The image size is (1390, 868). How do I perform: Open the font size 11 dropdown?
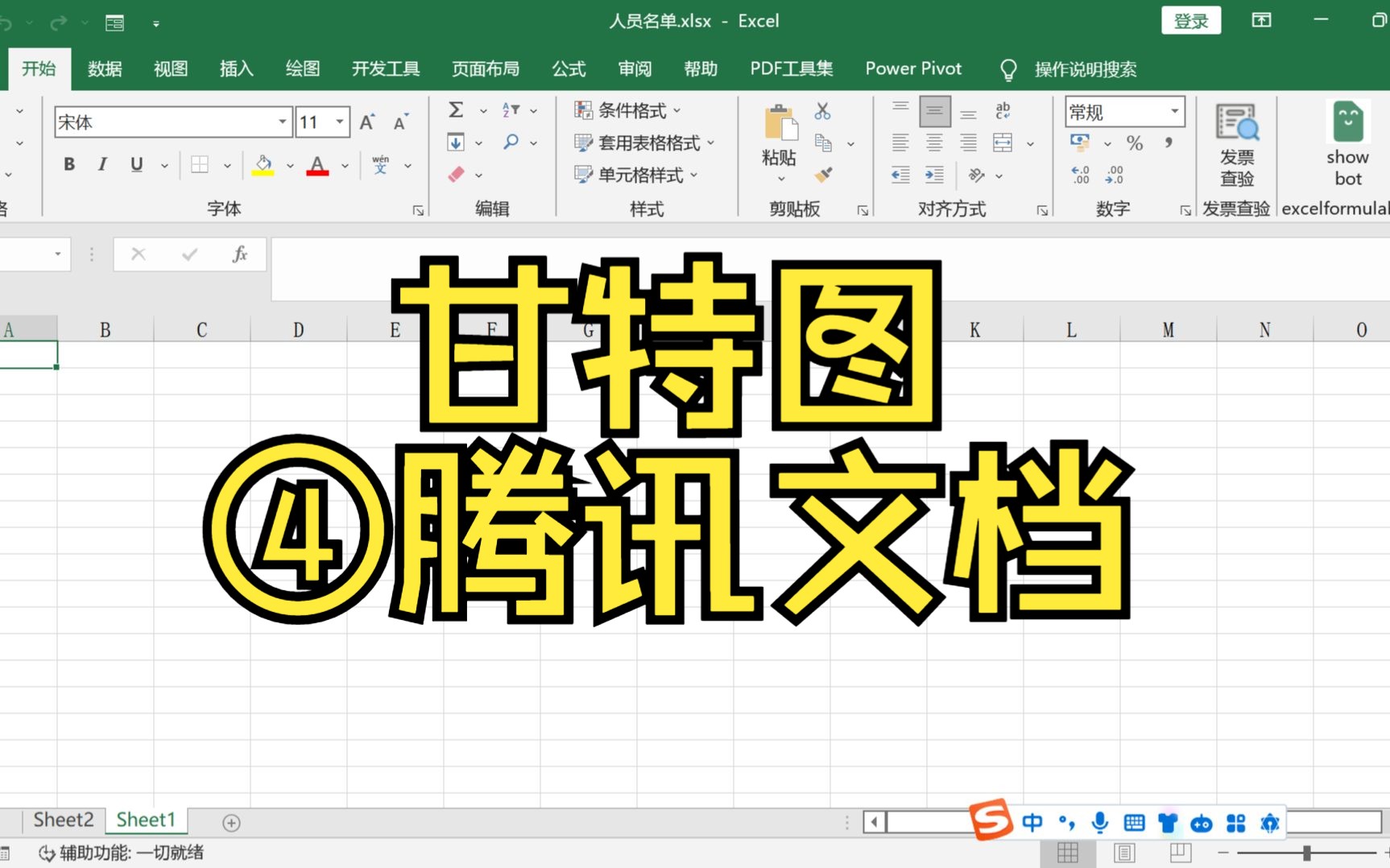[x=340, y=122]
